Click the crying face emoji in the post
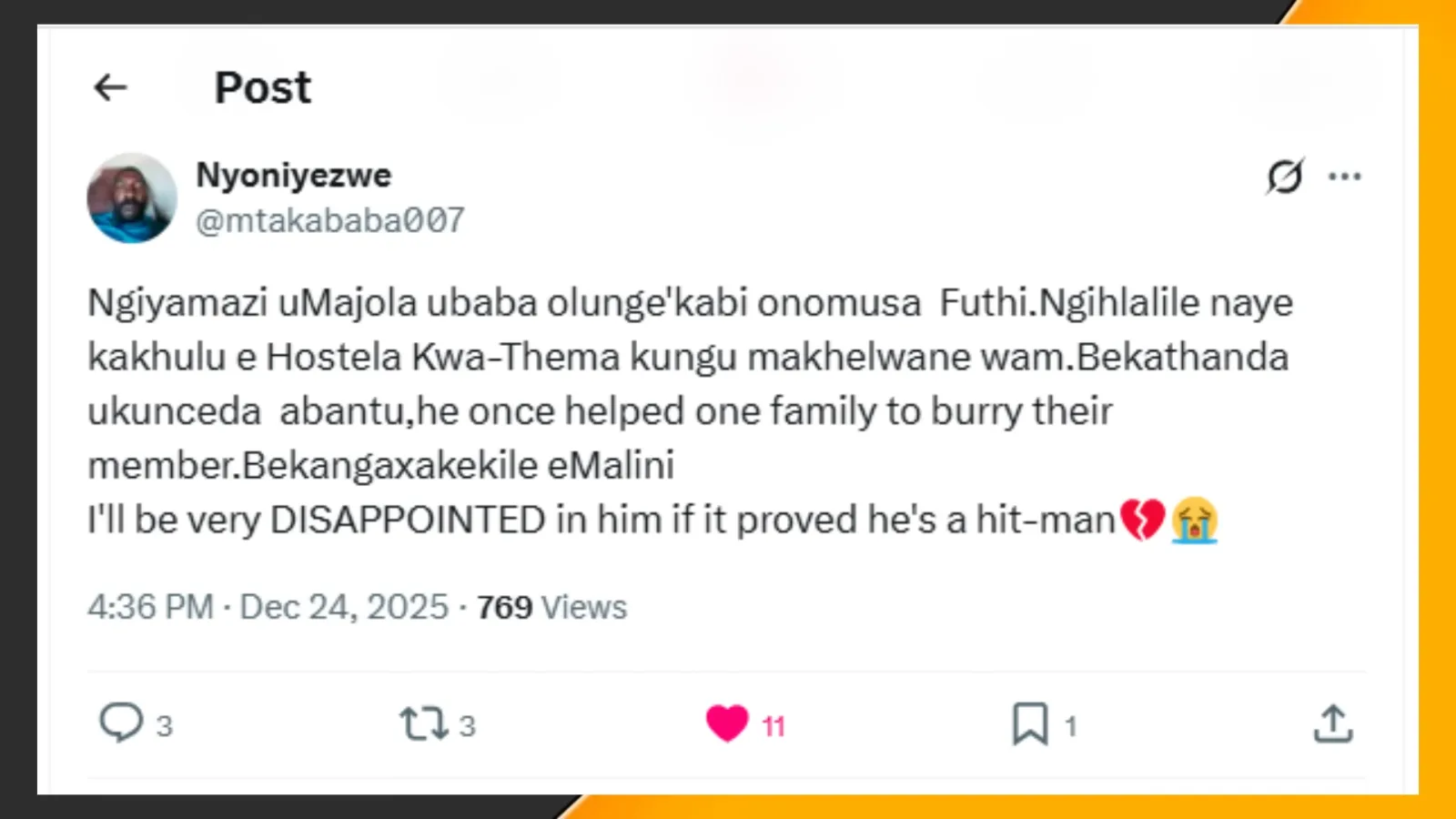 click(x=1194, y=520)
